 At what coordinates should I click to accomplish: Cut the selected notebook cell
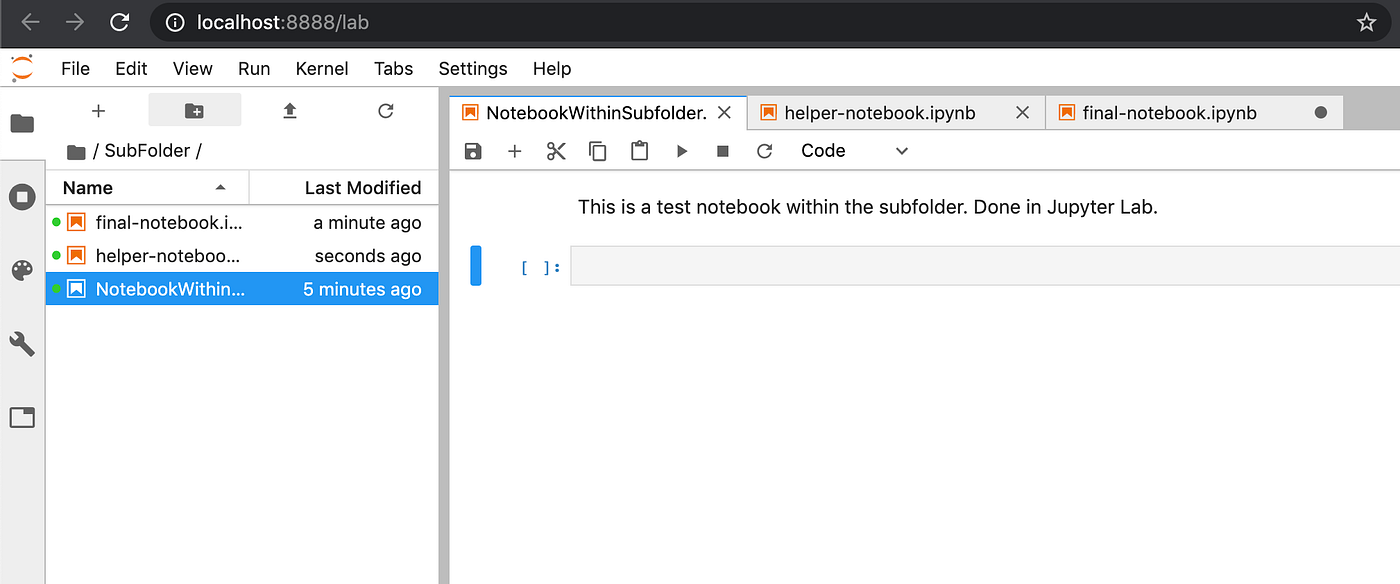click(x=556, y=150)
